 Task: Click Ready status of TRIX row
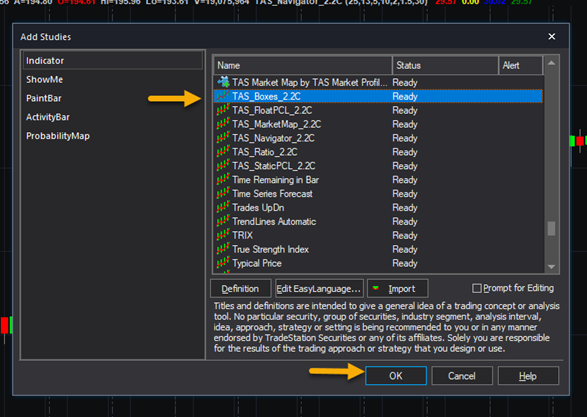click(x=405, y=235)
